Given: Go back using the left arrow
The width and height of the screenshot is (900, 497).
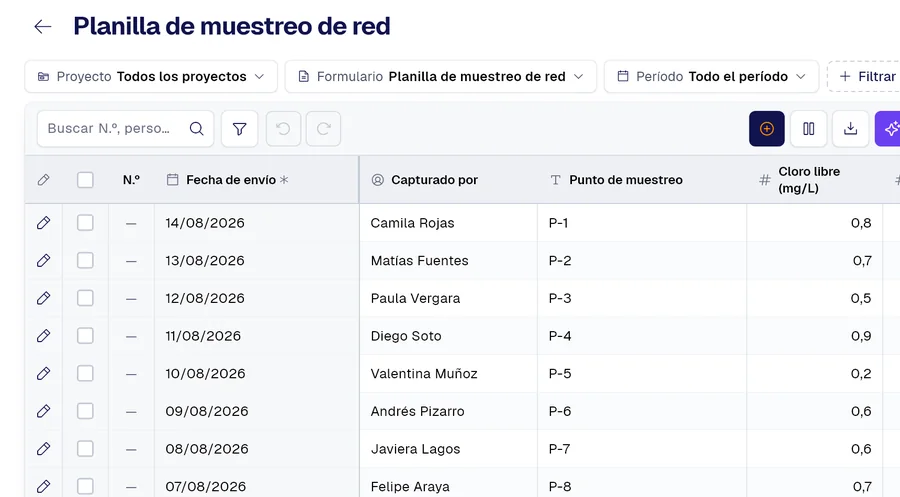Looking at the screenshot, I should point(43,26).
